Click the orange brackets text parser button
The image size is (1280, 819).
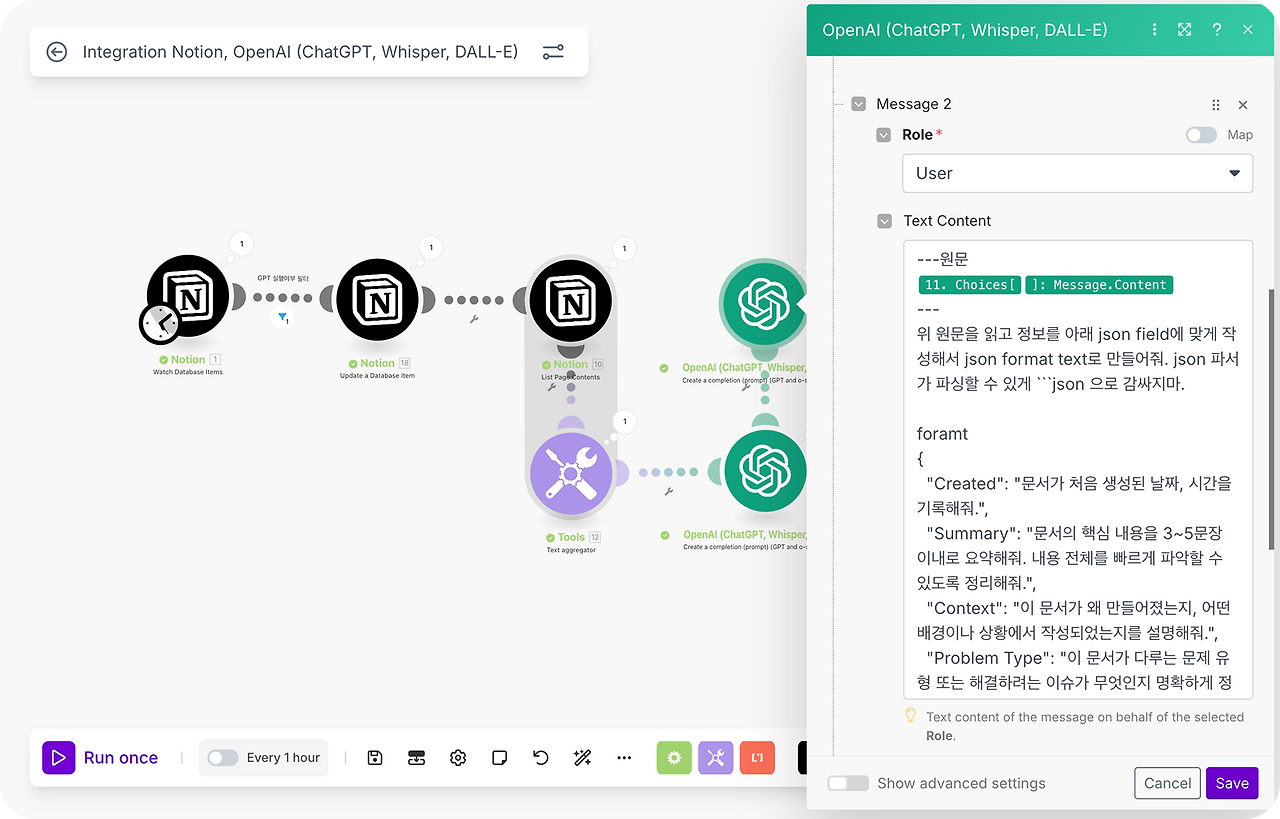[x=757, y=758]
